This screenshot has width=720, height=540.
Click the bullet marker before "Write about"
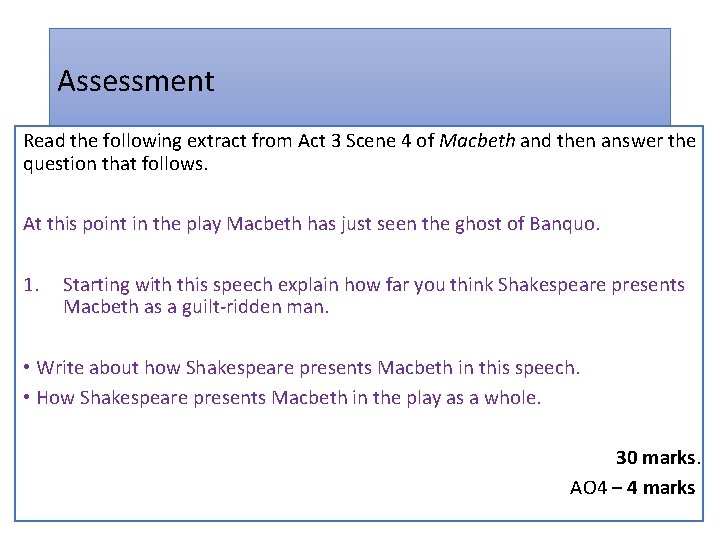tap(27, 367)
